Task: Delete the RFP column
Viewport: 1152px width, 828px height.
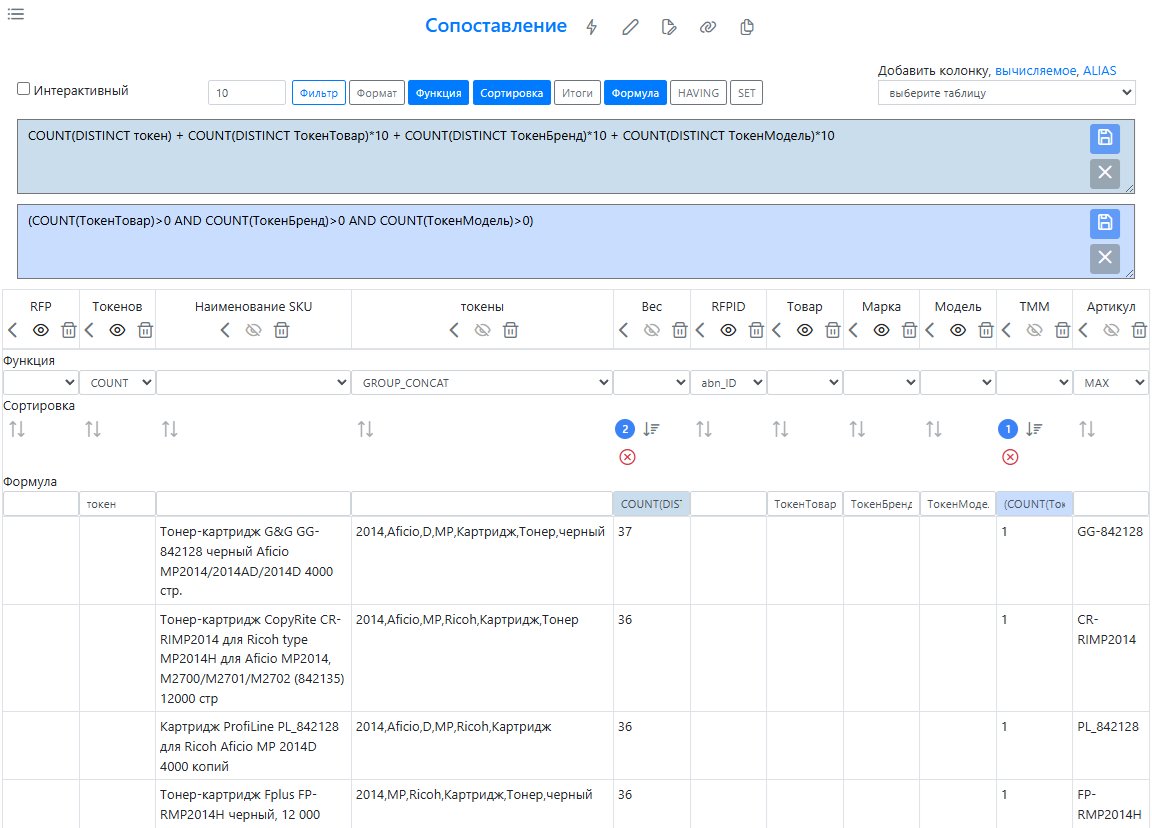Action: (x=68, y=331)
